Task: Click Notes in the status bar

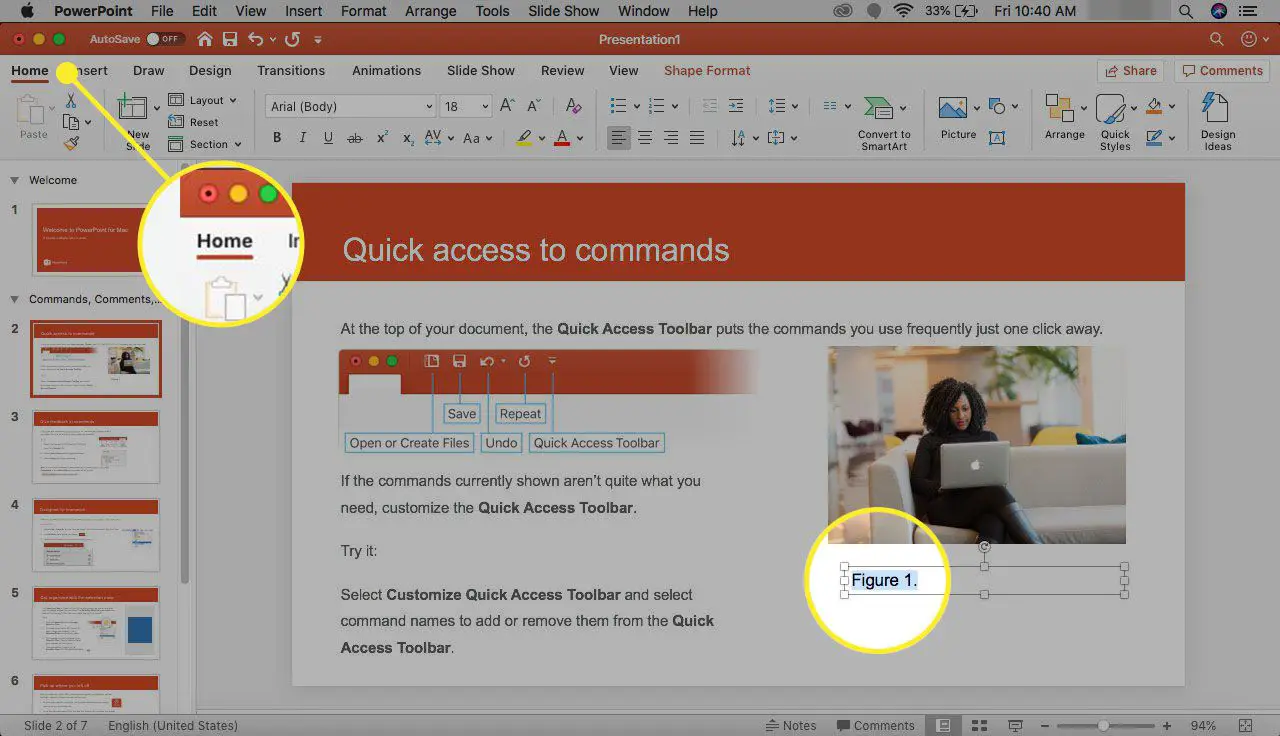Action: tap(790, 725)
